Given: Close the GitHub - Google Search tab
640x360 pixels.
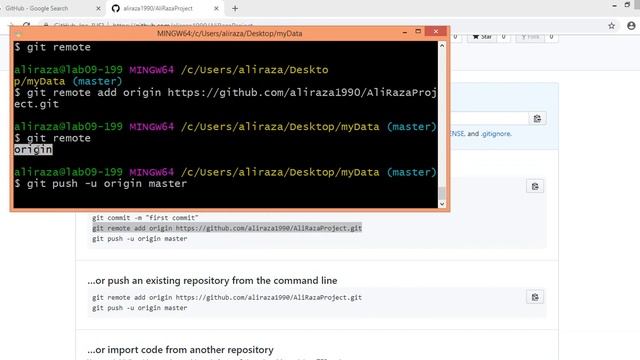Looking at the screenshot, I should click(98, 8).
